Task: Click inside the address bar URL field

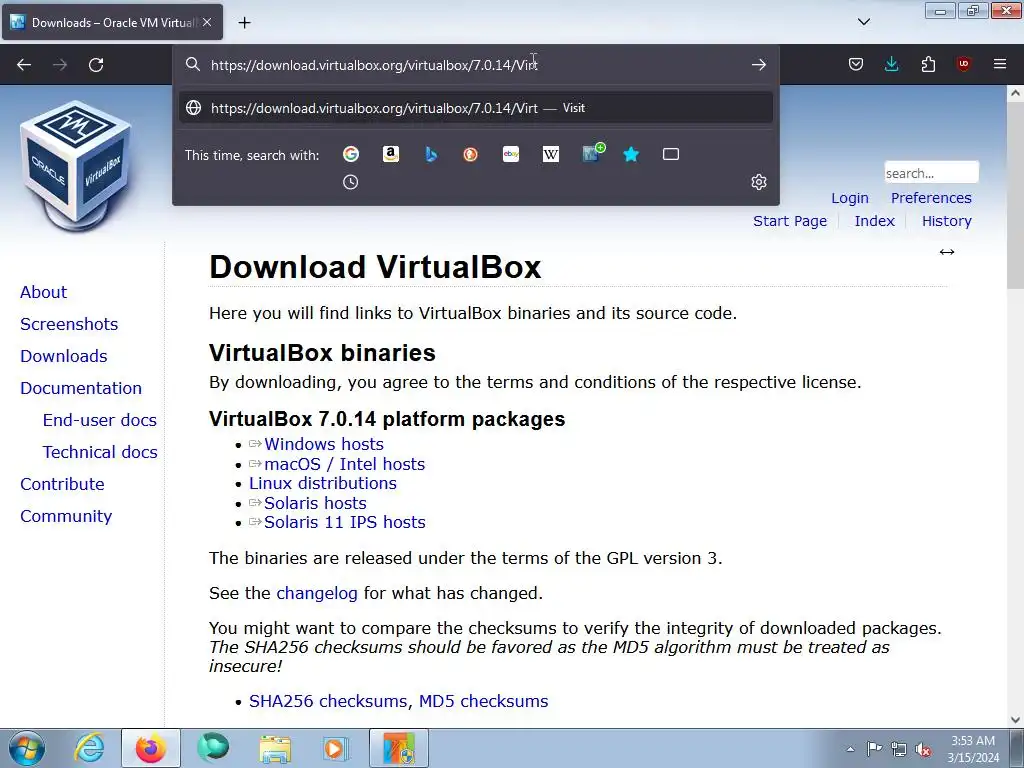Action: [477, 65]
